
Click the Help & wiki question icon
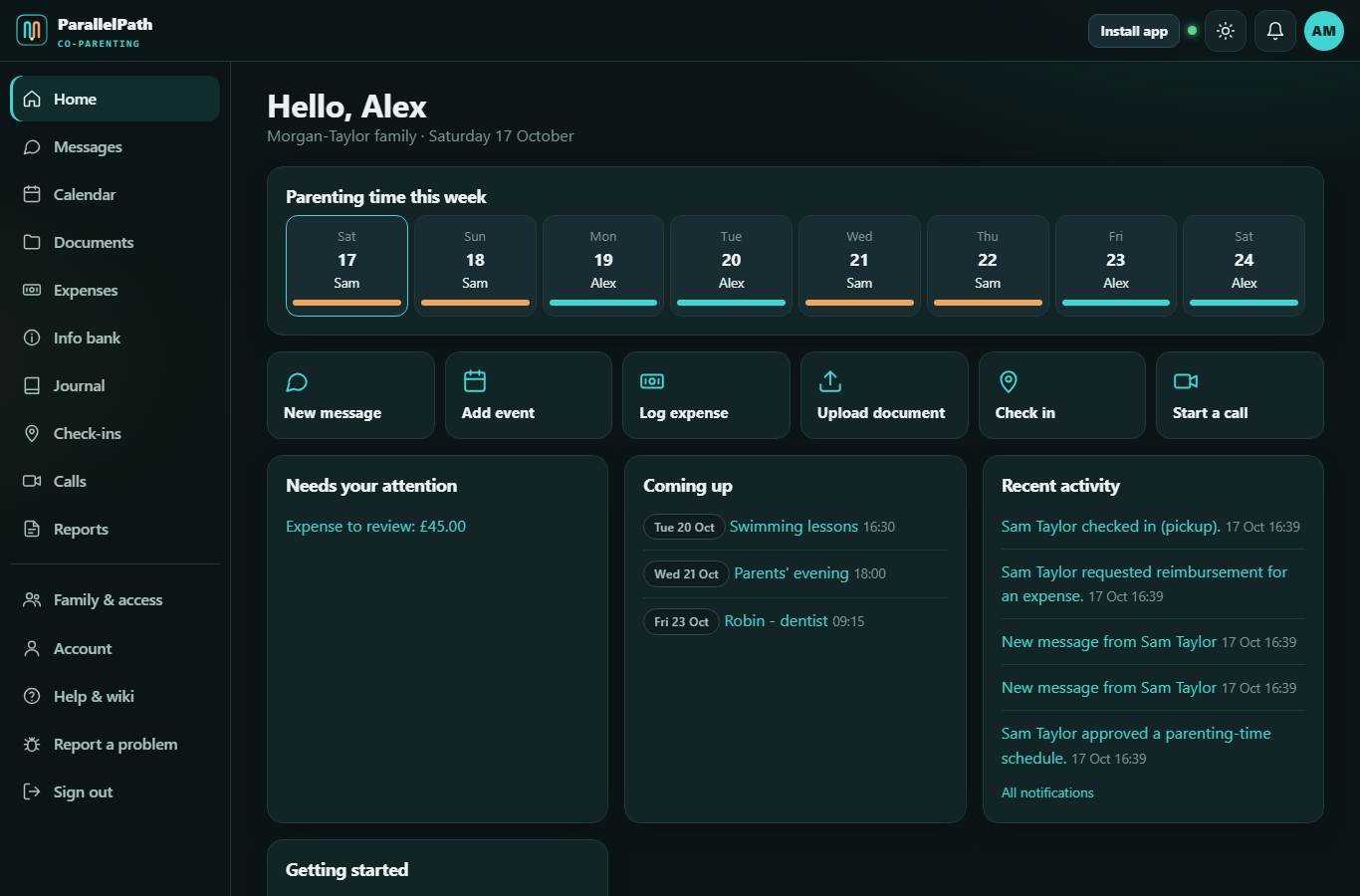coord(32,697)
